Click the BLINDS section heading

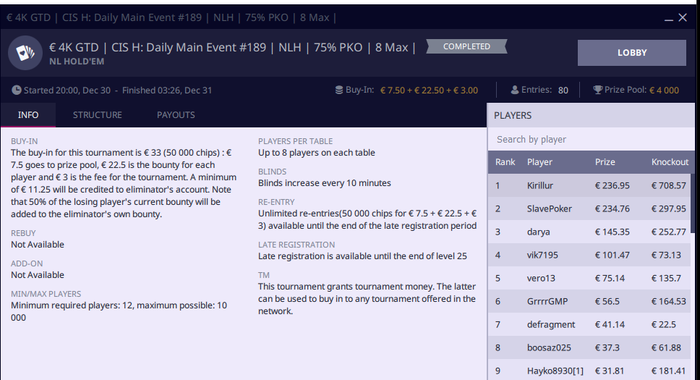[x=272, y=171]
